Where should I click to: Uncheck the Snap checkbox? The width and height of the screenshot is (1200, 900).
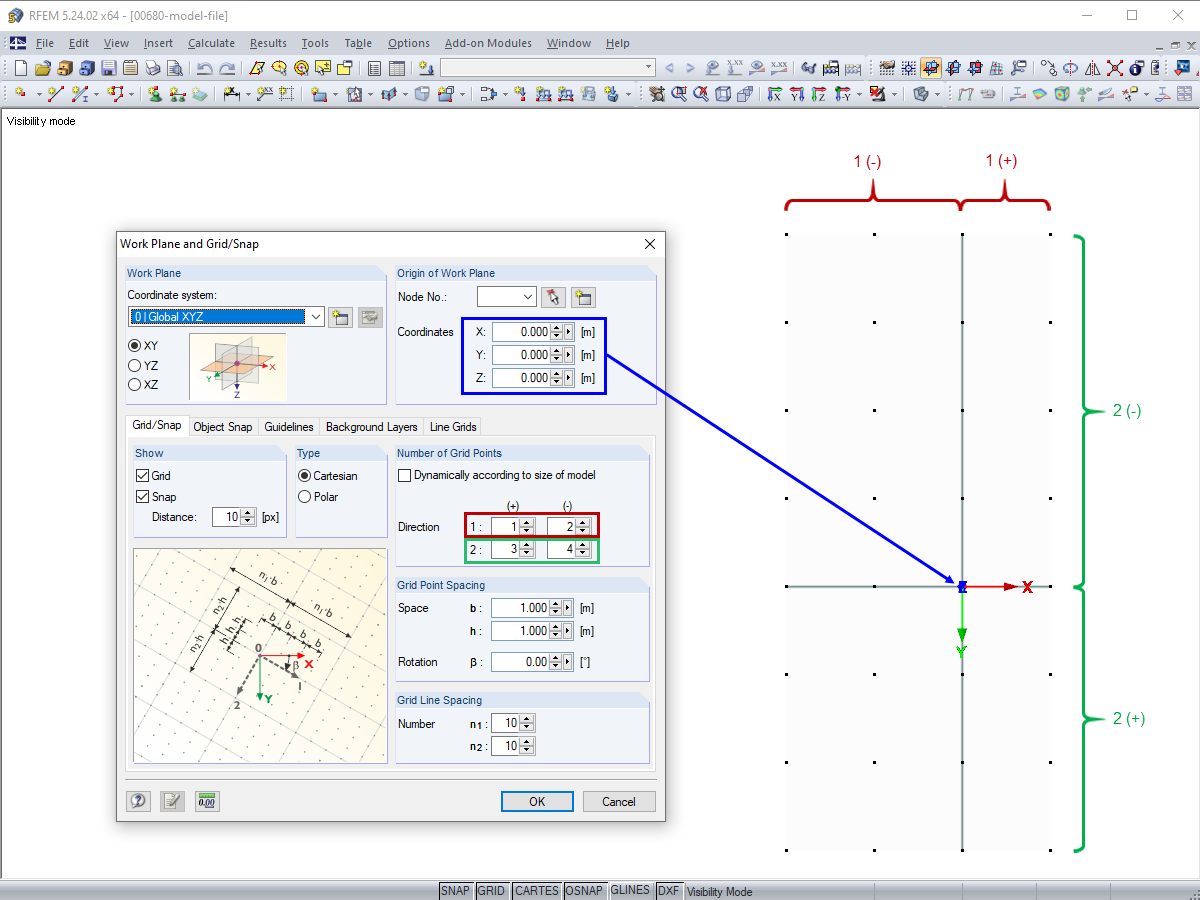point(142,497)
